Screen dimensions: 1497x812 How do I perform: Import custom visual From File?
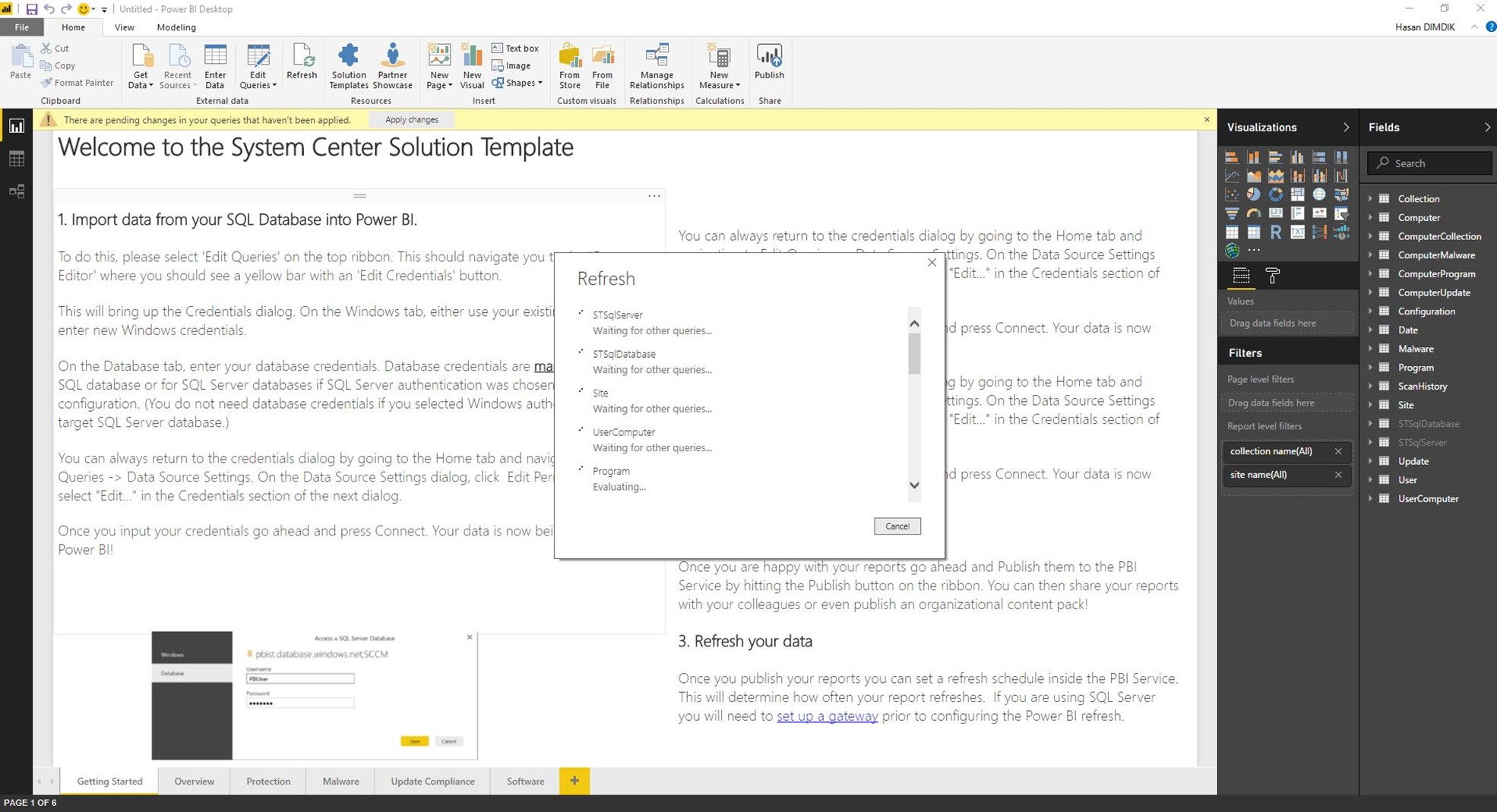[x=602, y=66]
